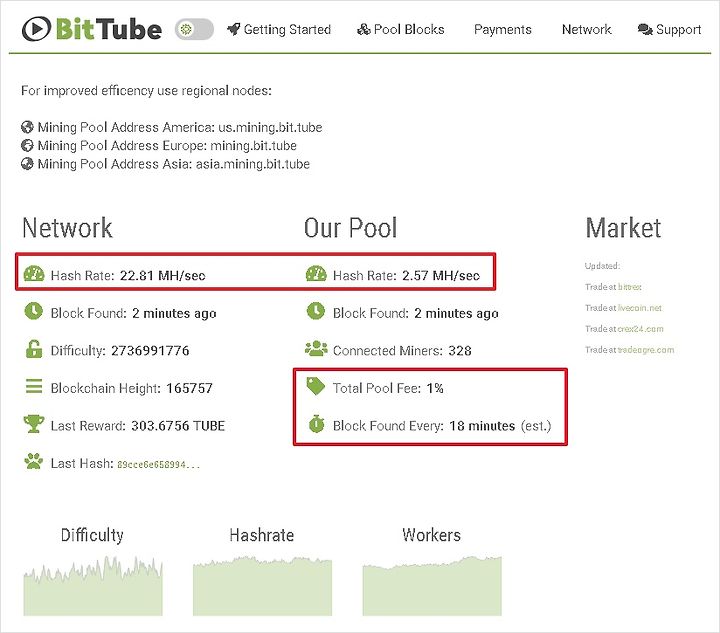This screenshot has height=633, width=720.
Task: Click the Total Pool Fee tag icon
Action: coord(316,386)
